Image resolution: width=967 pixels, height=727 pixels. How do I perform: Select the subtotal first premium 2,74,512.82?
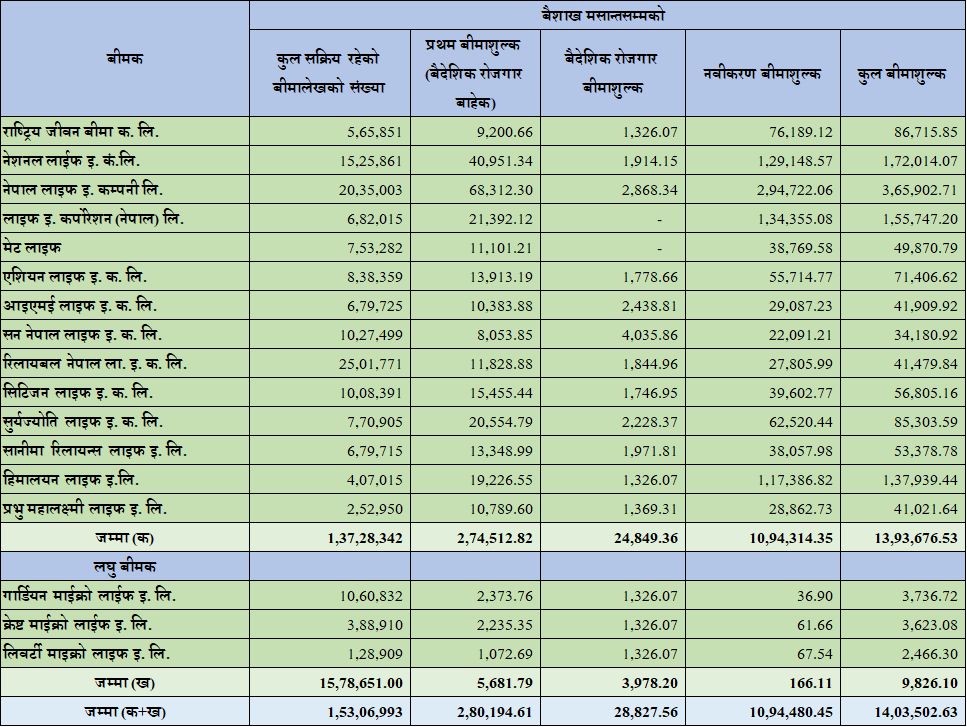pyautogui.click(x=495, y=538)
